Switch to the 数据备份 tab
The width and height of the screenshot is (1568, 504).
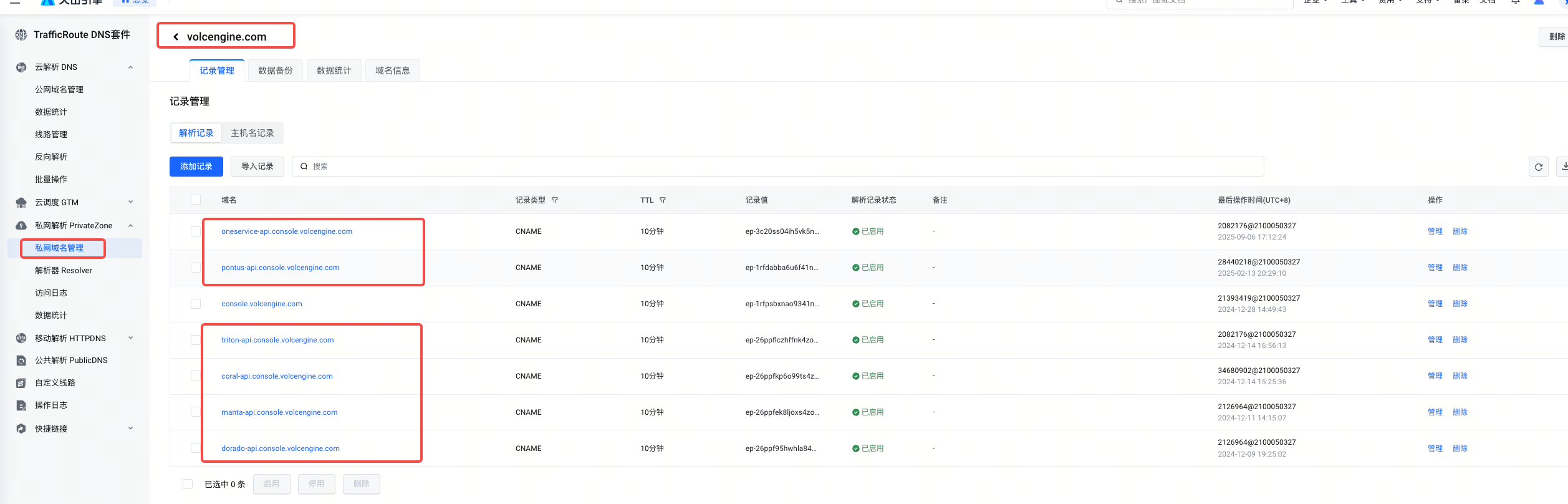coord(276,70)
